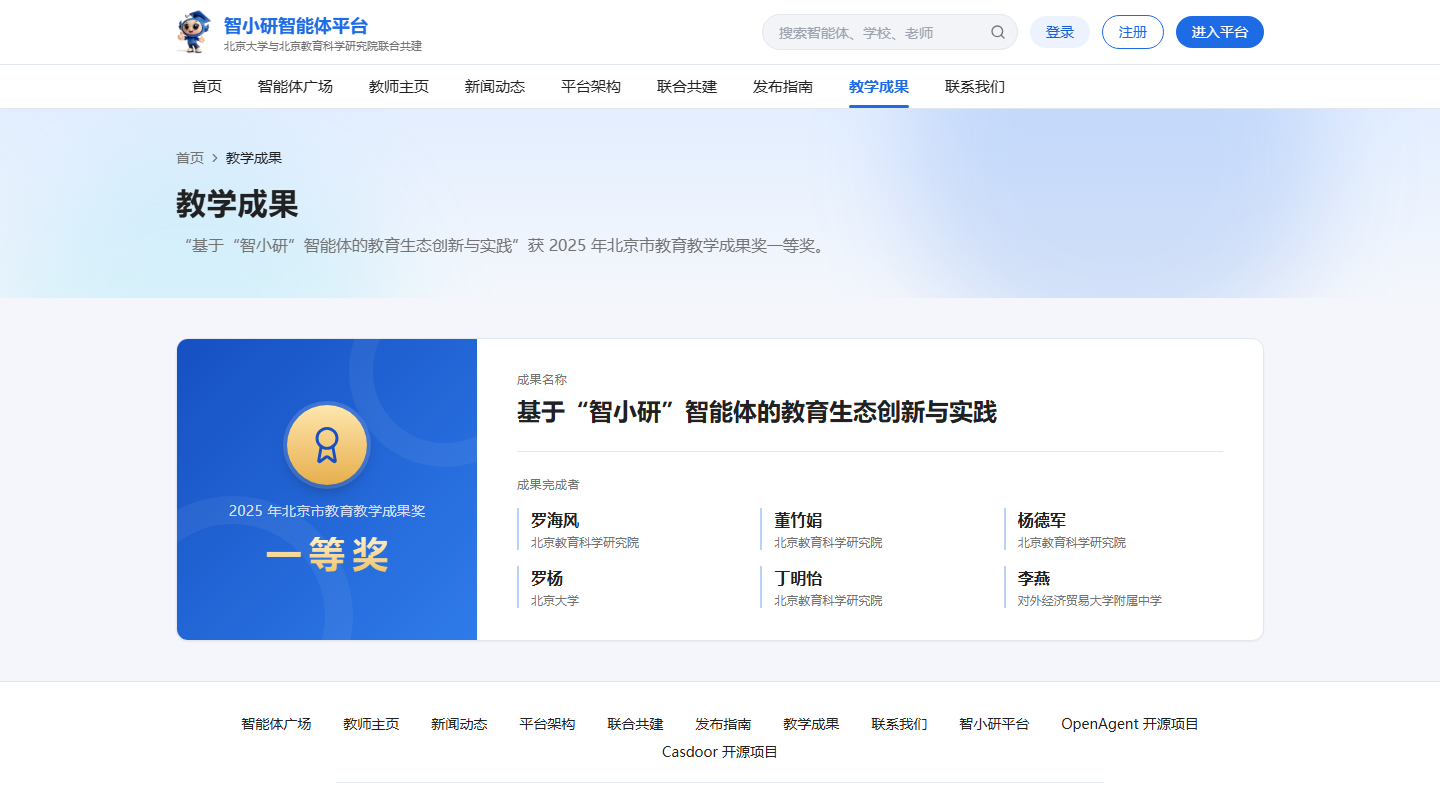
Task: Click footer link 教学成果
Action: coord(811,724)
